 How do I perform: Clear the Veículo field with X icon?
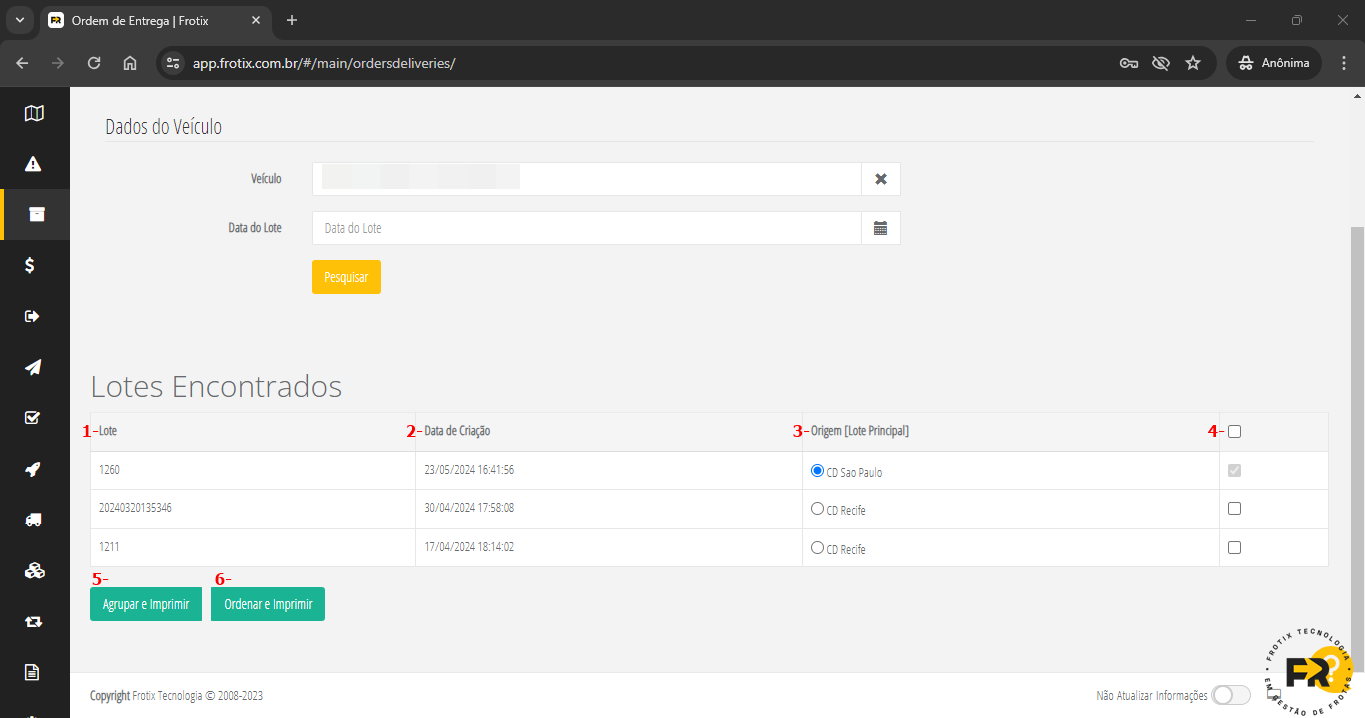[x=881, y=179]
